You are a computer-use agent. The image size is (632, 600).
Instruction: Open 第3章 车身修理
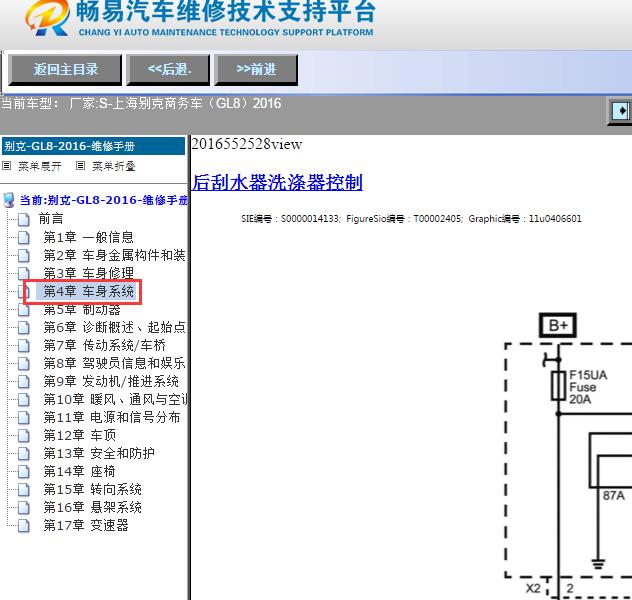pyautogui.click(x=89, y=273)
